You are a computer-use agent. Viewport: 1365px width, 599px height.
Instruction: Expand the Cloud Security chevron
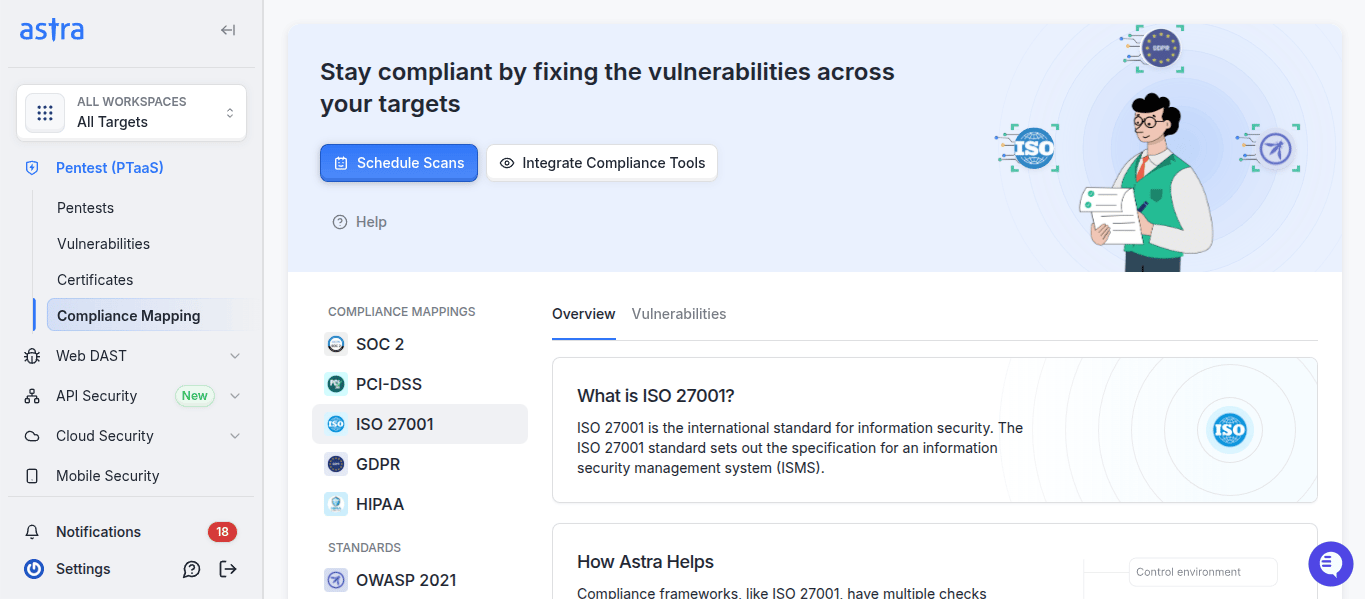point(235,436)
